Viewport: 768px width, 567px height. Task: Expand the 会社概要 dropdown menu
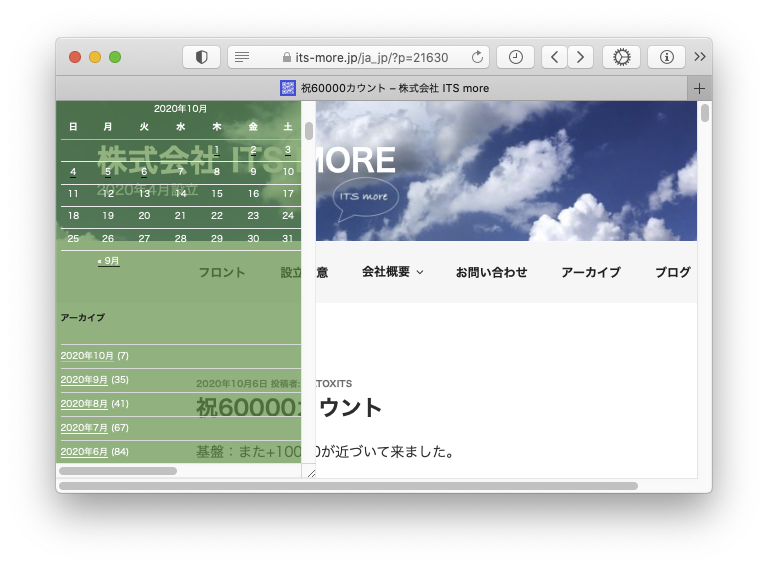point(392,272)
